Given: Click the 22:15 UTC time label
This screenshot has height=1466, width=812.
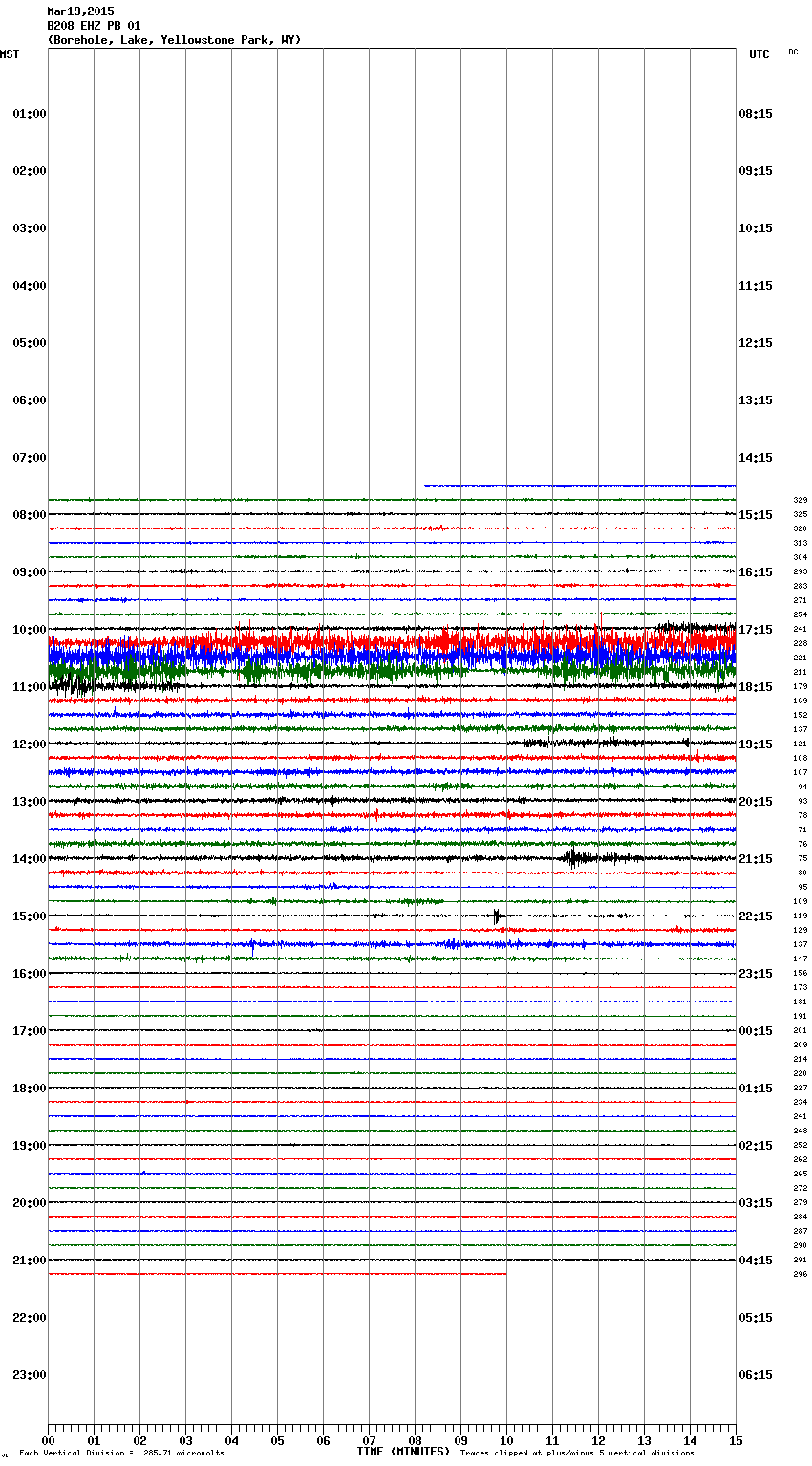Looking at the screenshot, I should pos(756,916).
